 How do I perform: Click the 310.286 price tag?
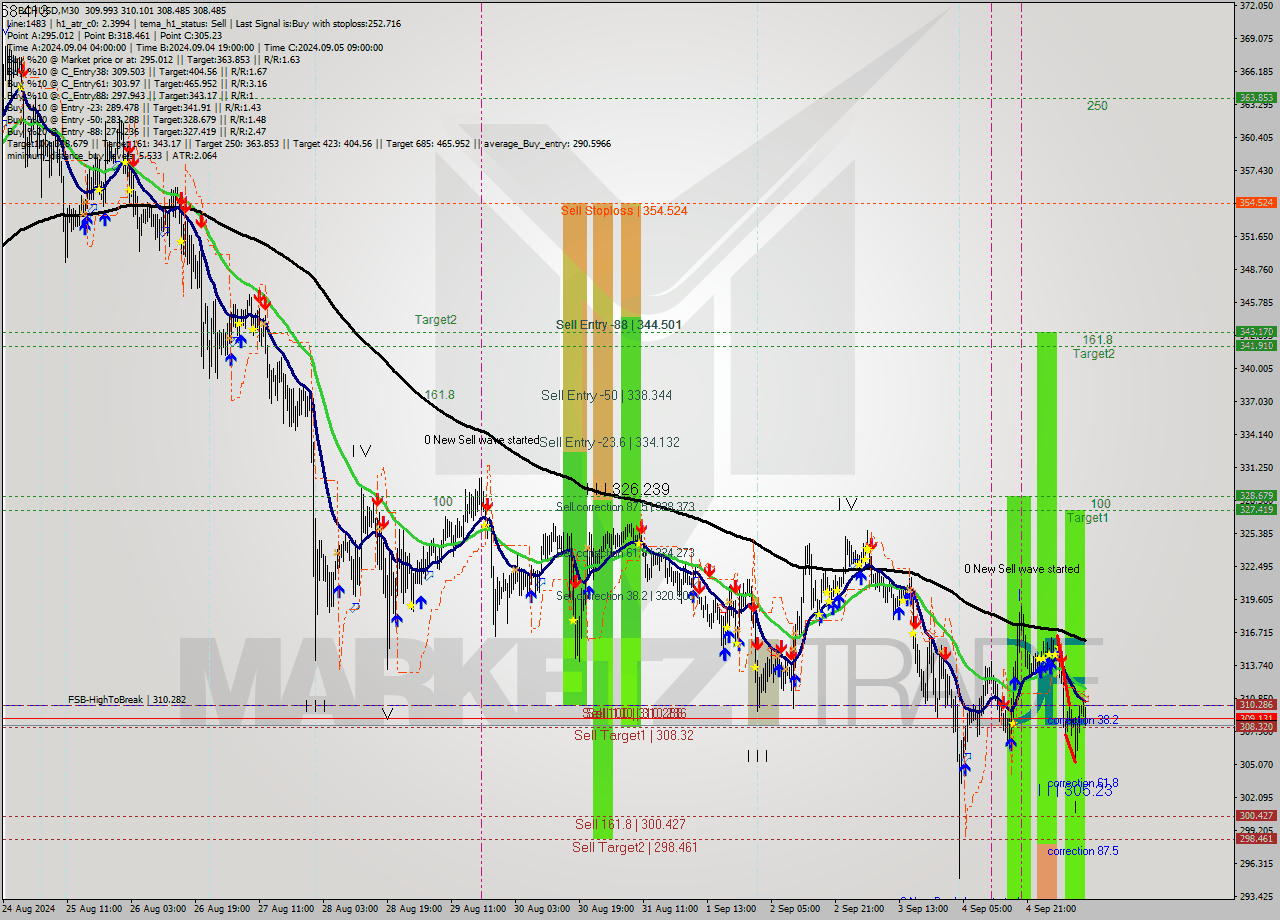click(1256, 705)
